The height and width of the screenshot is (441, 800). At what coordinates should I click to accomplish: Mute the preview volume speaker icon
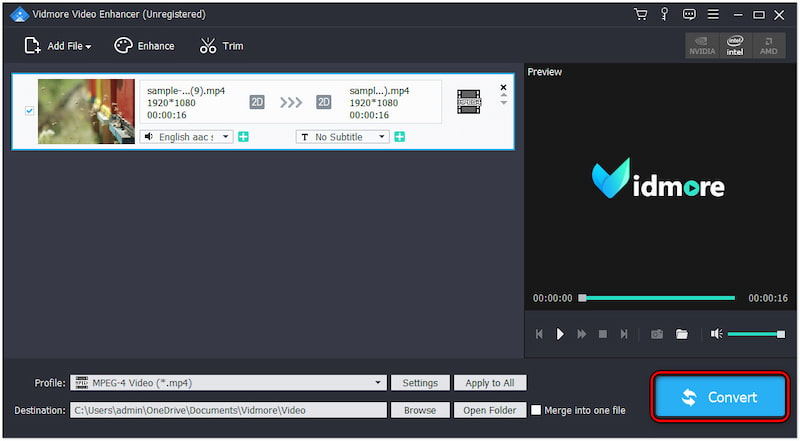pyautogui.click(x=716, y=334)
